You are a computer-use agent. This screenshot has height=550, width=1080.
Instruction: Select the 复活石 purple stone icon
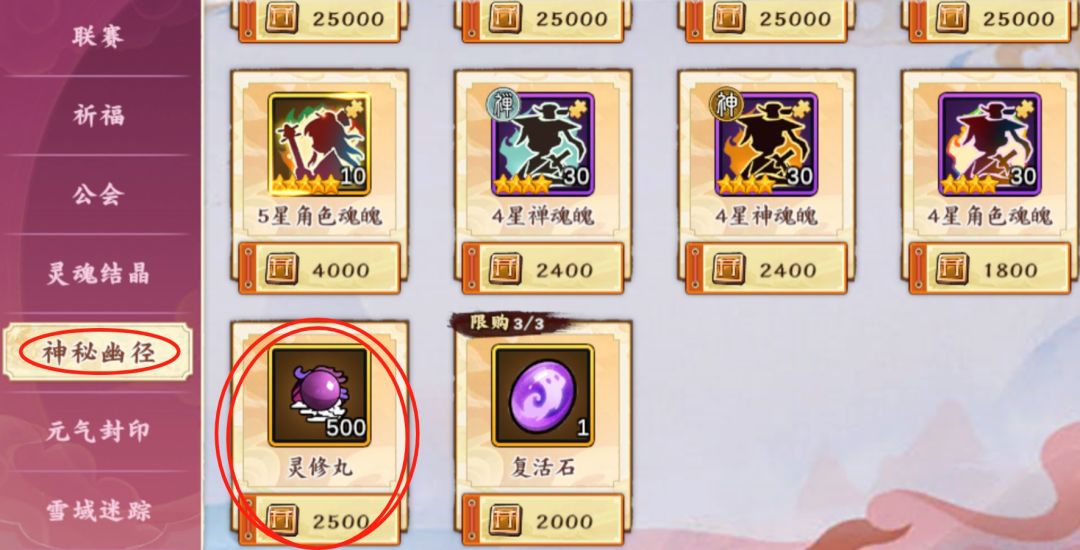coord(543,396)
